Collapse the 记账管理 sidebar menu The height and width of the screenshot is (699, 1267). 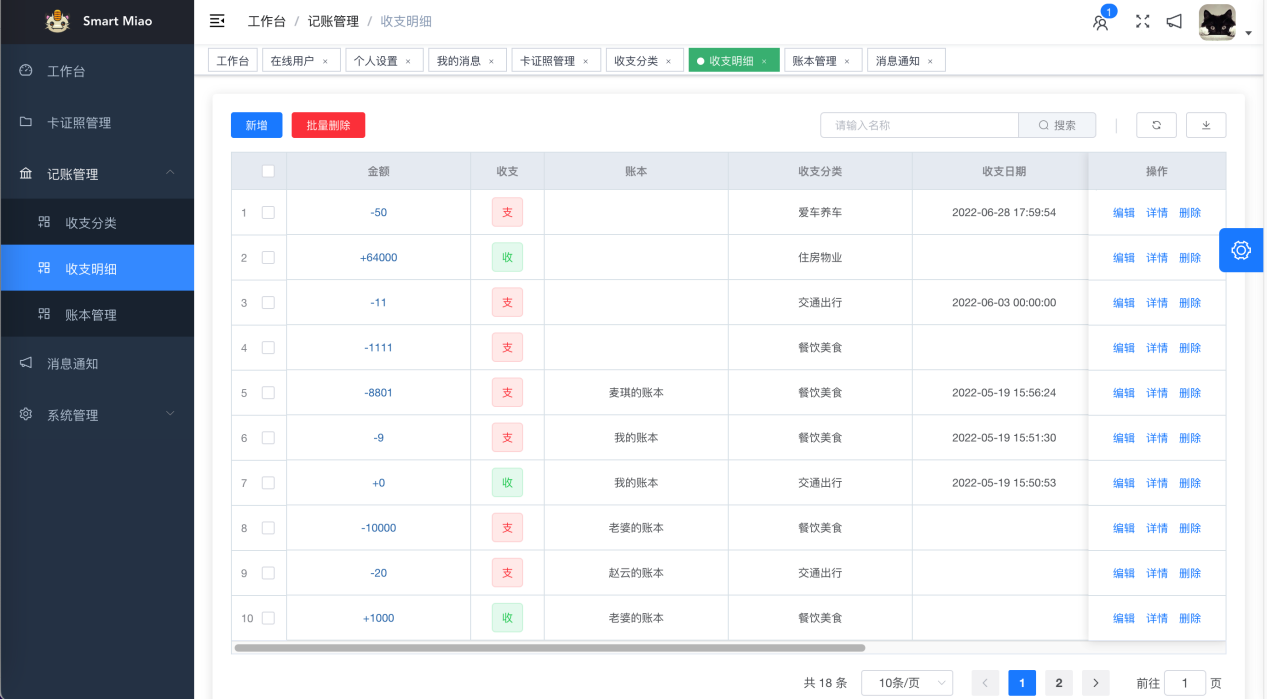[97, 174]
